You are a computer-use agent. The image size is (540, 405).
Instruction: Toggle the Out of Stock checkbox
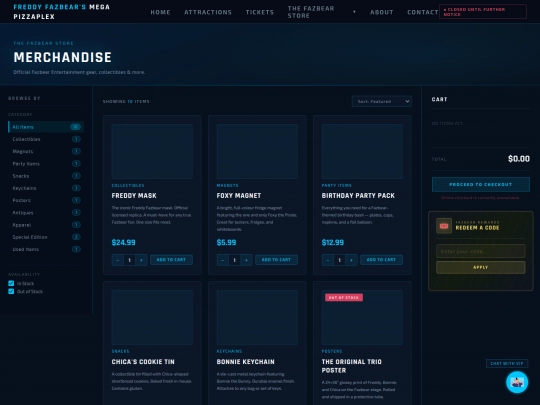click(11, 291)
